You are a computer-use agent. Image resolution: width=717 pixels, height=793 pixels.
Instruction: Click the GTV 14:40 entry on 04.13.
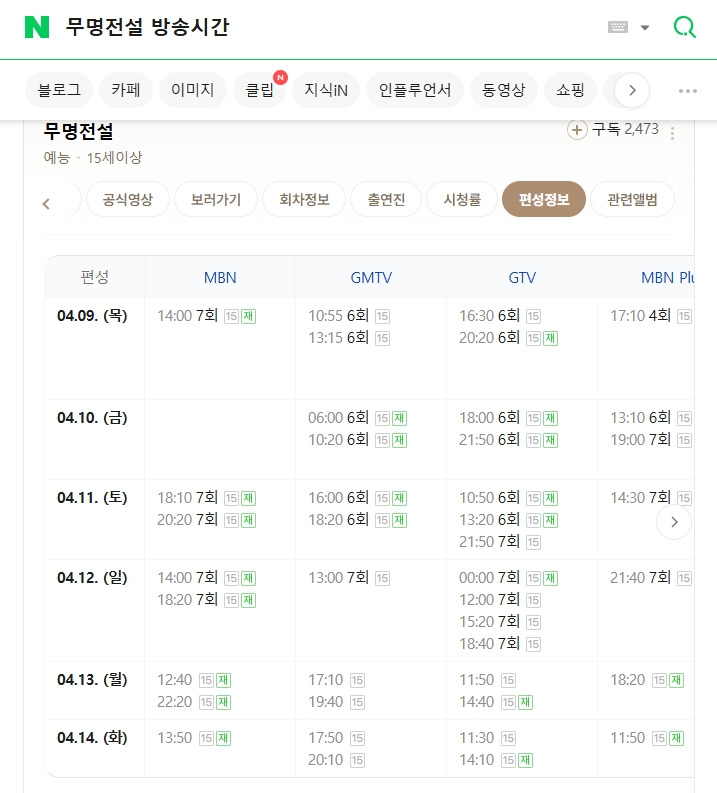[x=496, y=702]
